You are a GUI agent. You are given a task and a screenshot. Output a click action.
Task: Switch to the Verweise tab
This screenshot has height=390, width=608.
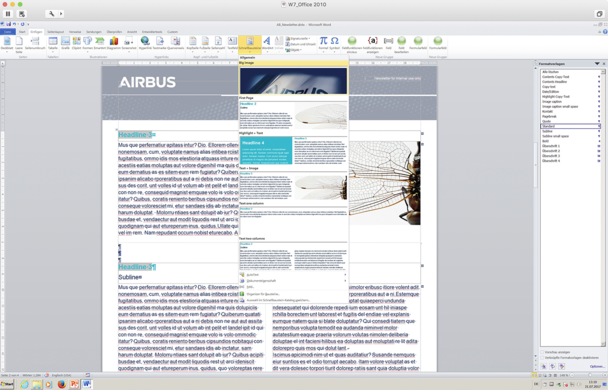pyautogui.click(x=75, y=32)
